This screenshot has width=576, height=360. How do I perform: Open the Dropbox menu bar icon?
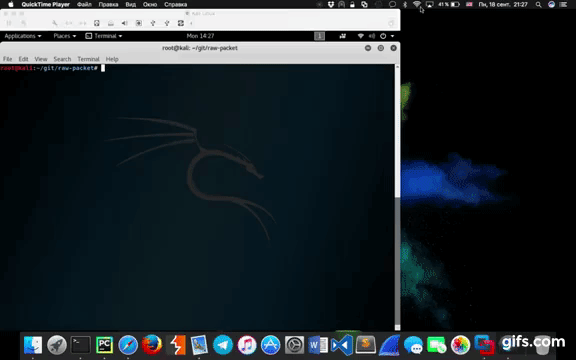331,4
